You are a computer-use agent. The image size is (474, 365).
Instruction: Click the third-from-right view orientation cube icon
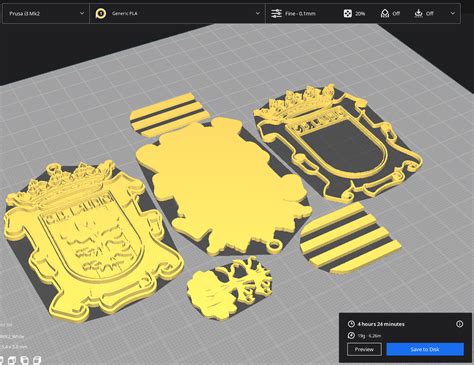point(12,360)
